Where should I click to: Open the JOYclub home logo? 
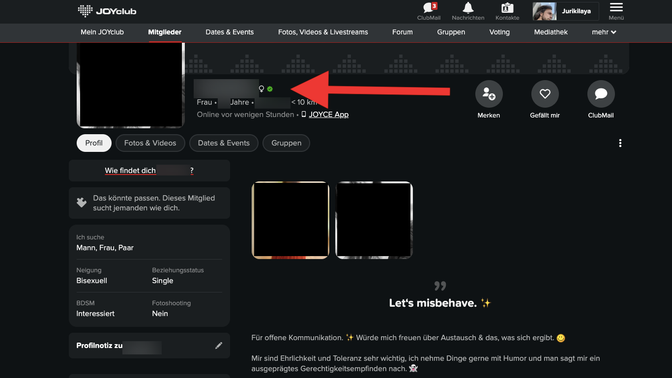[107, 11]
